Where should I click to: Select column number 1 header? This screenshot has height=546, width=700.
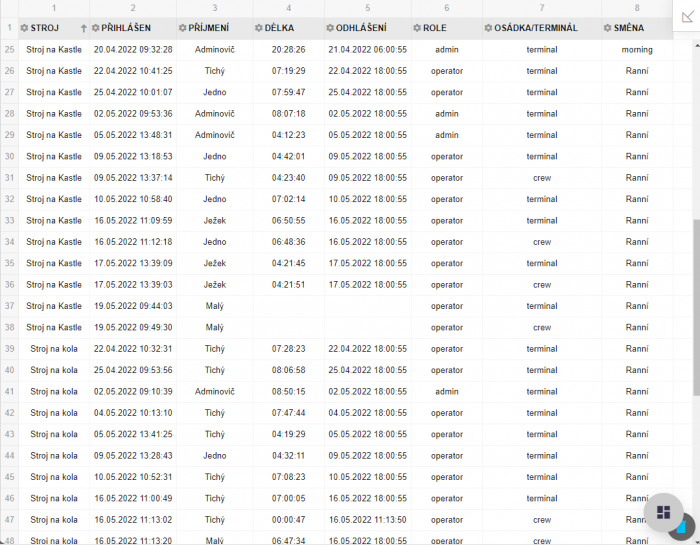click(x=54, y=8)
